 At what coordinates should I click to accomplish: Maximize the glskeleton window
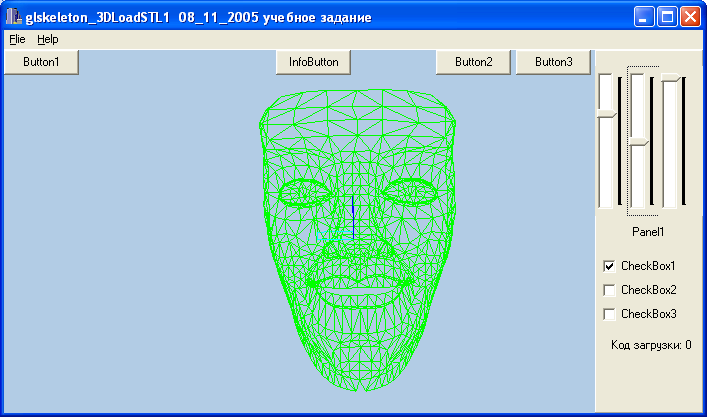point(667,17)
